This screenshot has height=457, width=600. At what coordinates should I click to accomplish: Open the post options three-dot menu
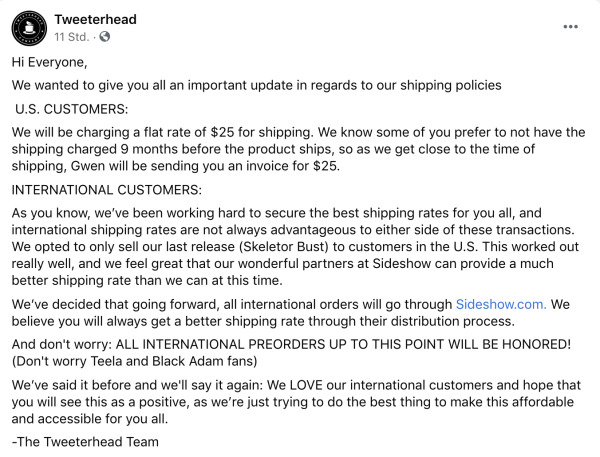(x=570, y=27)
